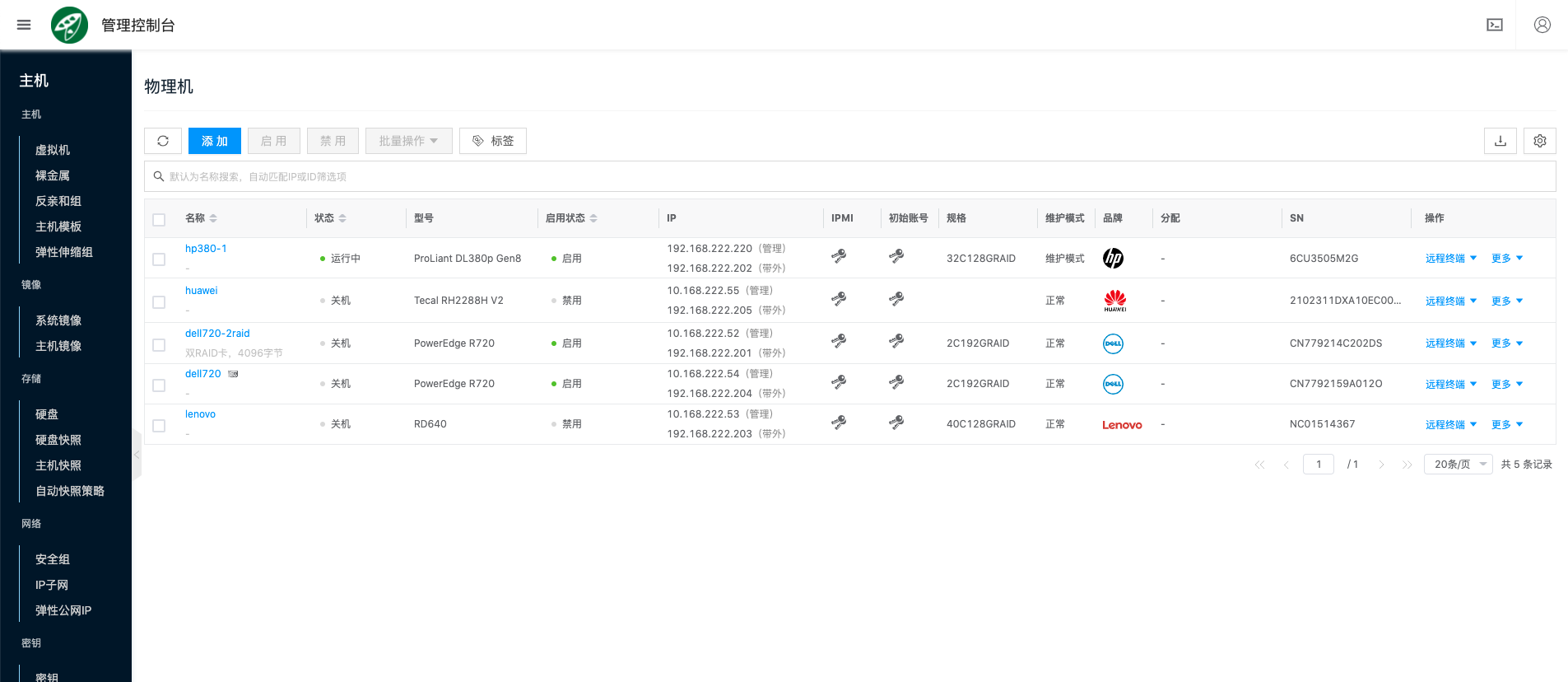Click the blue 添加 button
1568x682 pixels.
click(214, 141)
